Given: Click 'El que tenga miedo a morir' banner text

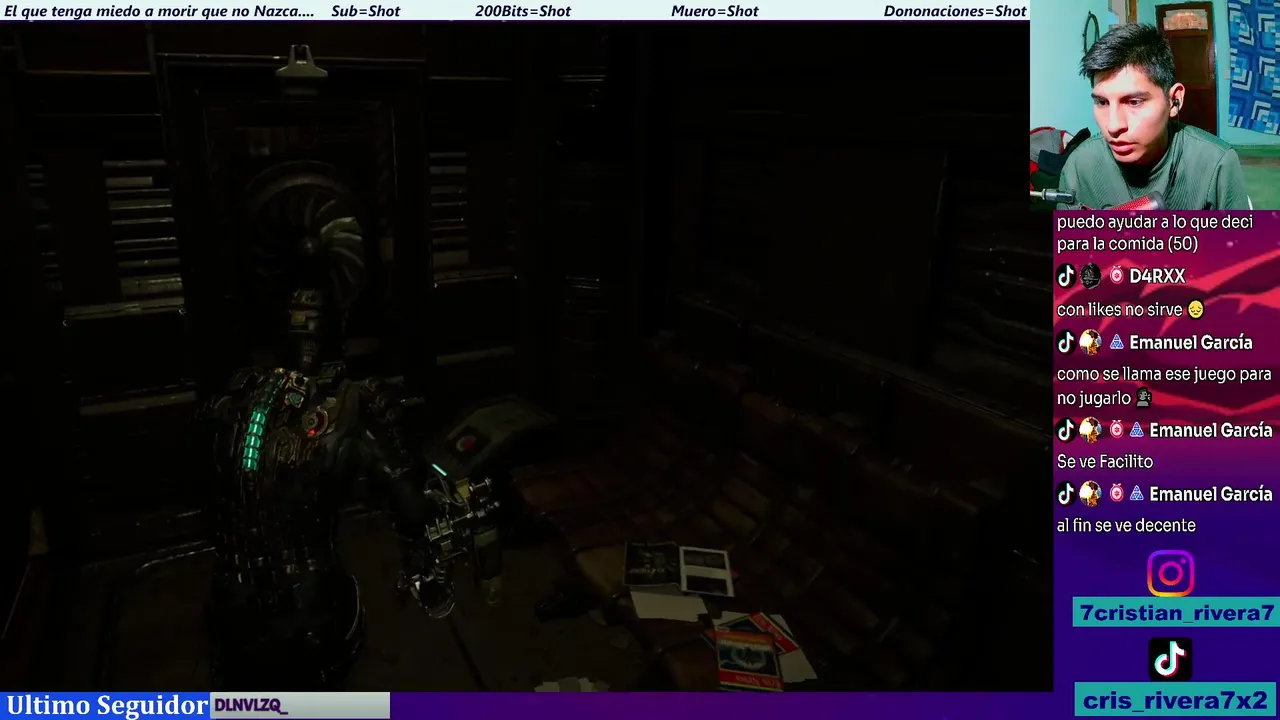Looking at the screenshot, I should pyautogui.click(x=159, y=11).
